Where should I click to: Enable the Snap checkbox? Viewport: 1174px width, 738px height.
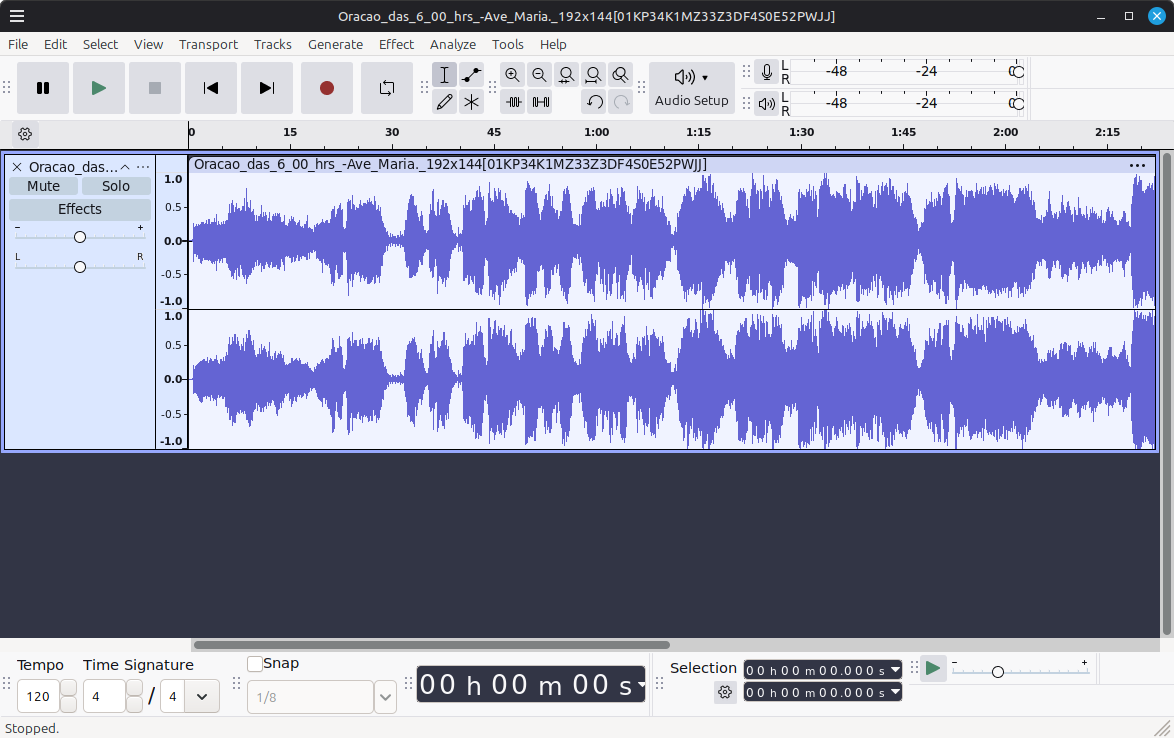(255, 663)
